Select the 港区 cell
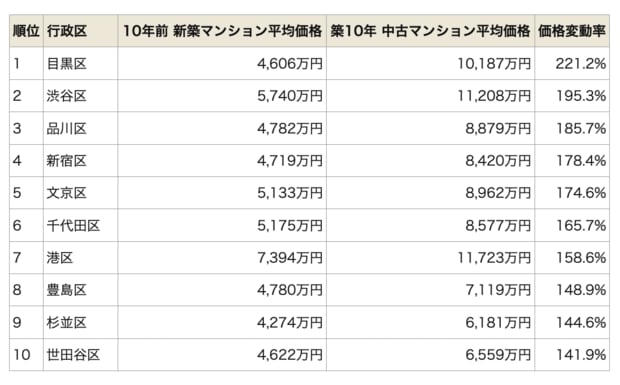 click(x=80, y=258)
